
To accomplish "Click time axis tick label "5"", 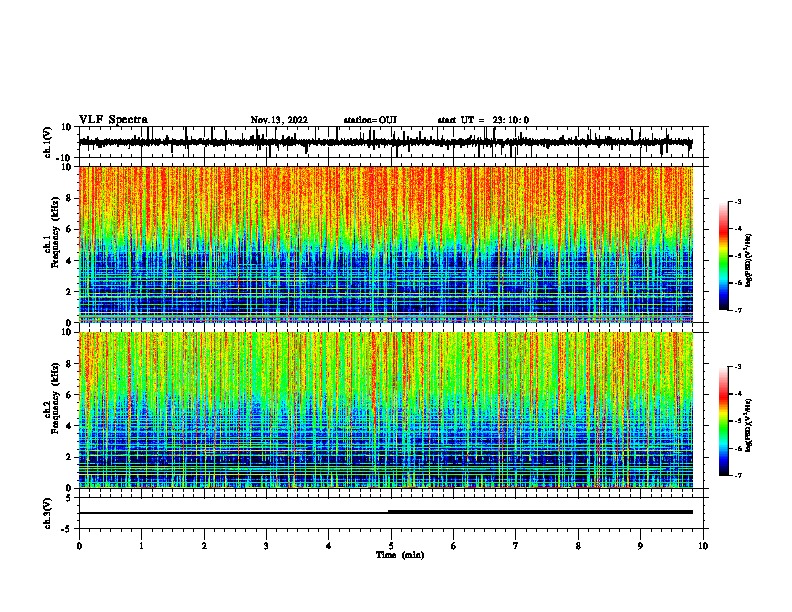I will coord(391,546).
